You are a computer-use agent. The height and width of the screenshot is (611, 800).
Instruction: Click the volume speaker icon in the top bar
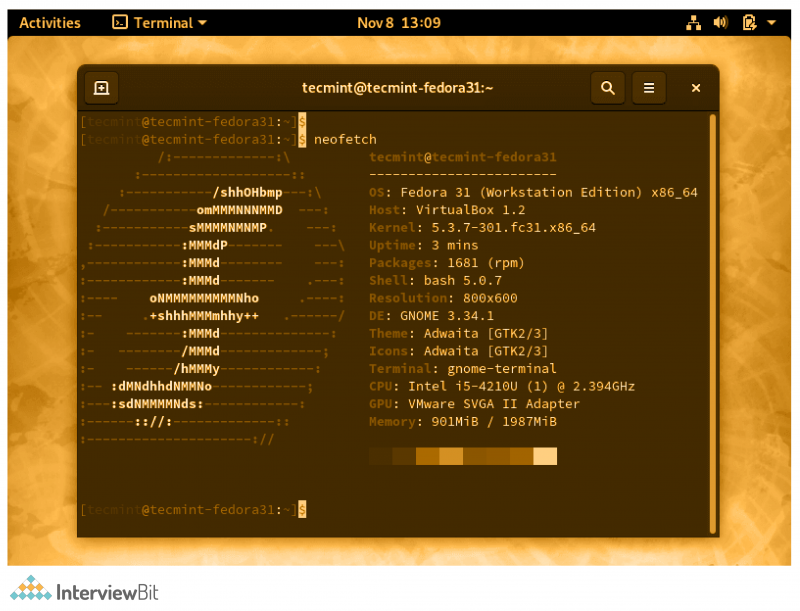(721, 22)
